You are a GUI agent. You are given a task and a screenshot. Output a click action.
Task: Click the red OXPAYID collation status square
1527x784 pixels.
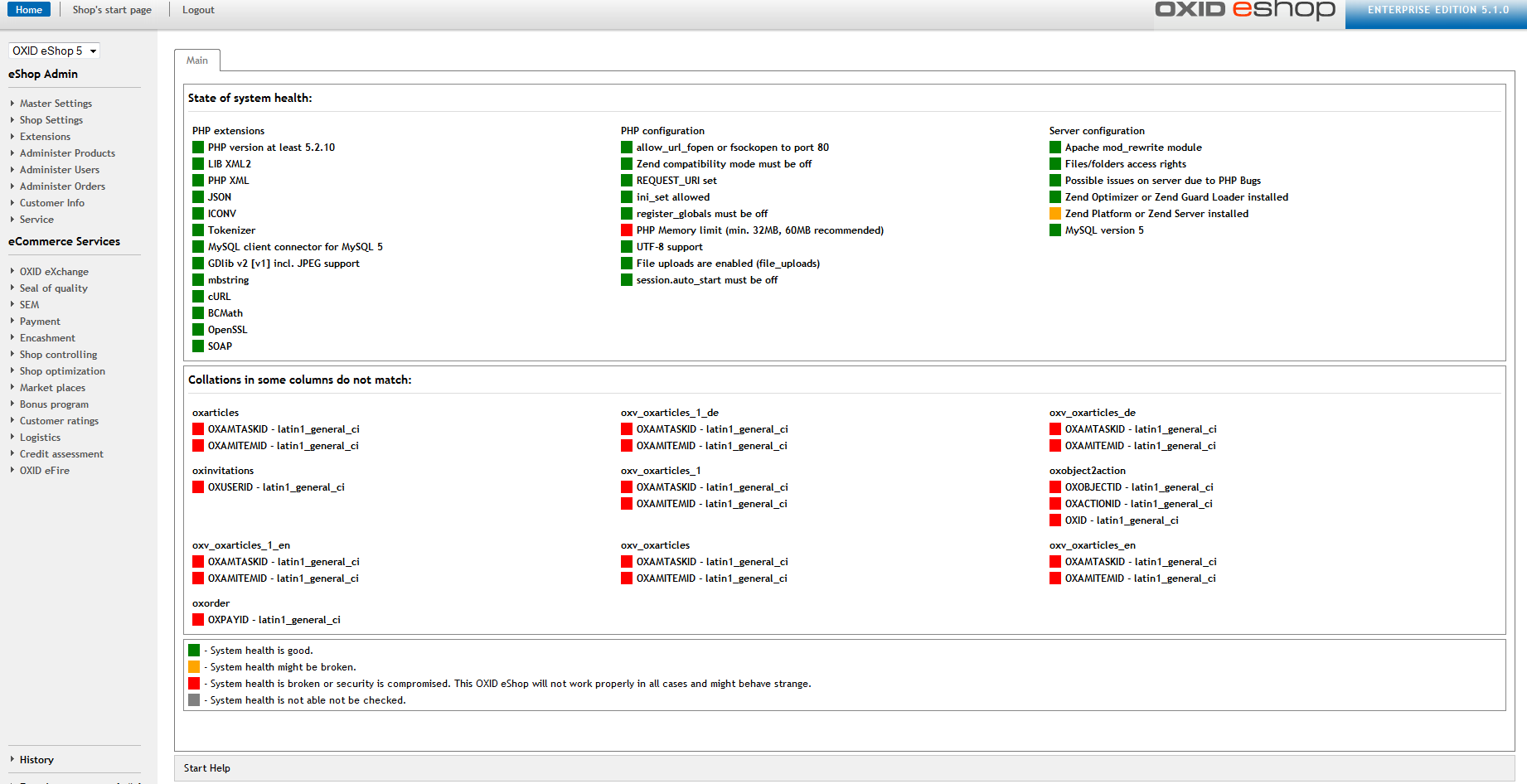198,620
